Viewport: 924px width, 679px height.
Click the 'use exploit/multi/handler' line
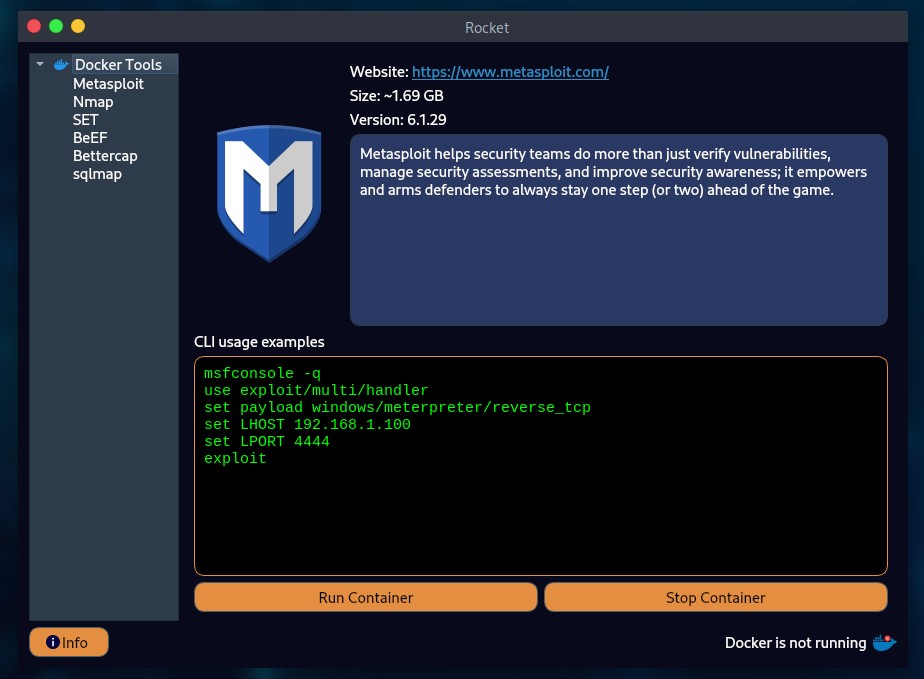coord(316,390)
